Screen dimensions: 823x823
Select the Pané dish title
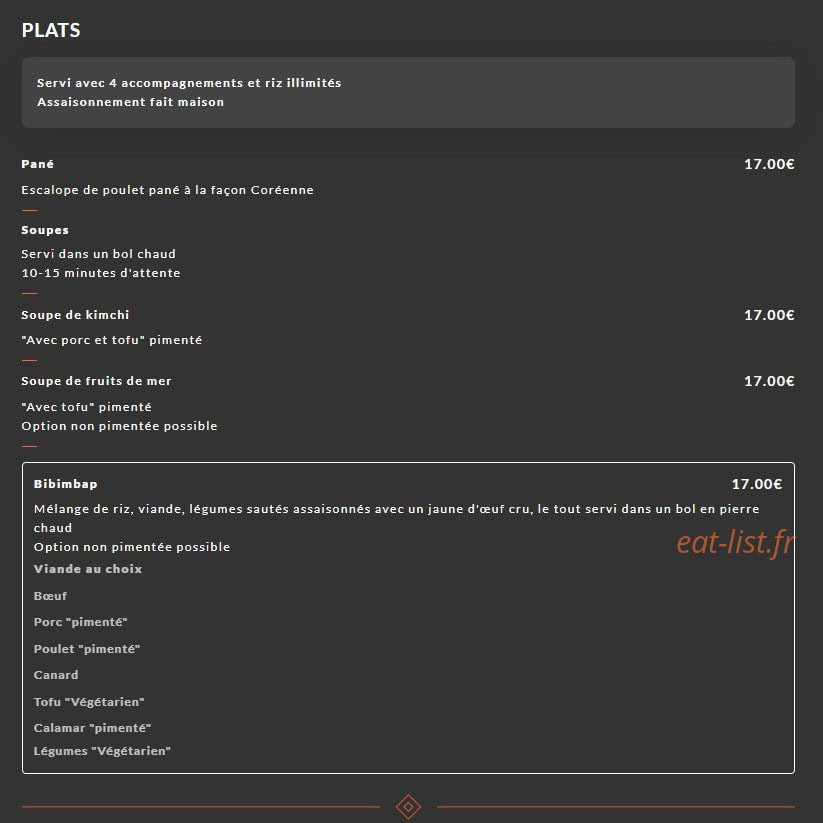pyautogui.click(x=37, y=164)
